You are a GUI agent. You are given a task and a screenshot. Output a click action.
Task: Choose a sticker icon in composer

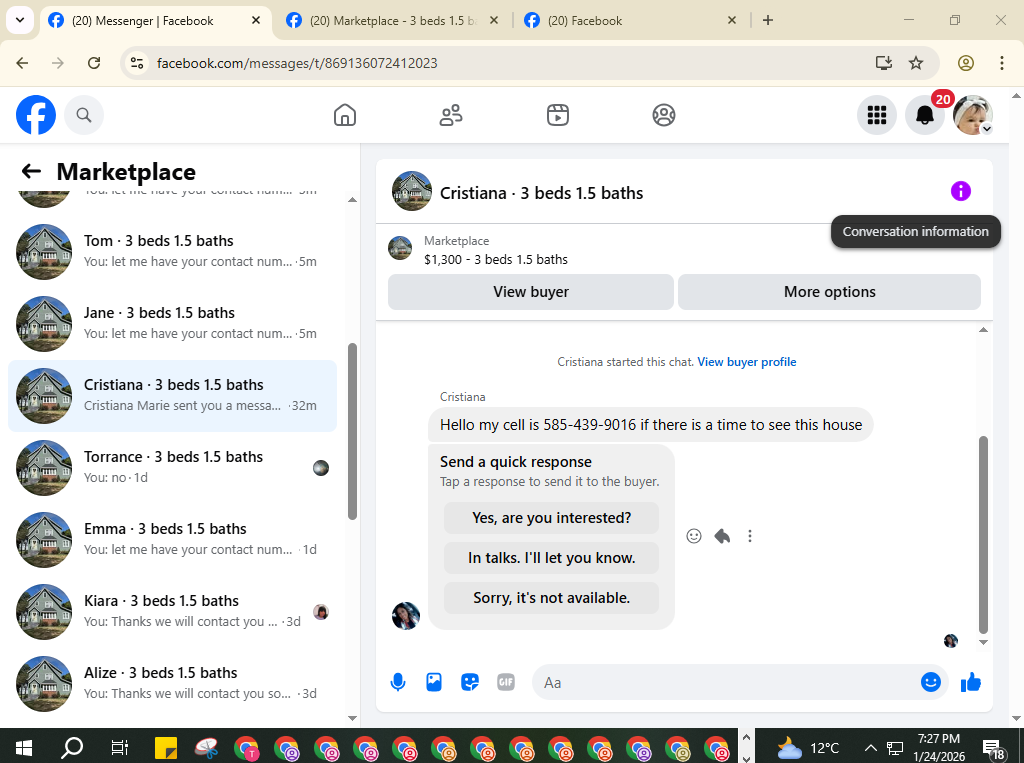470,683
